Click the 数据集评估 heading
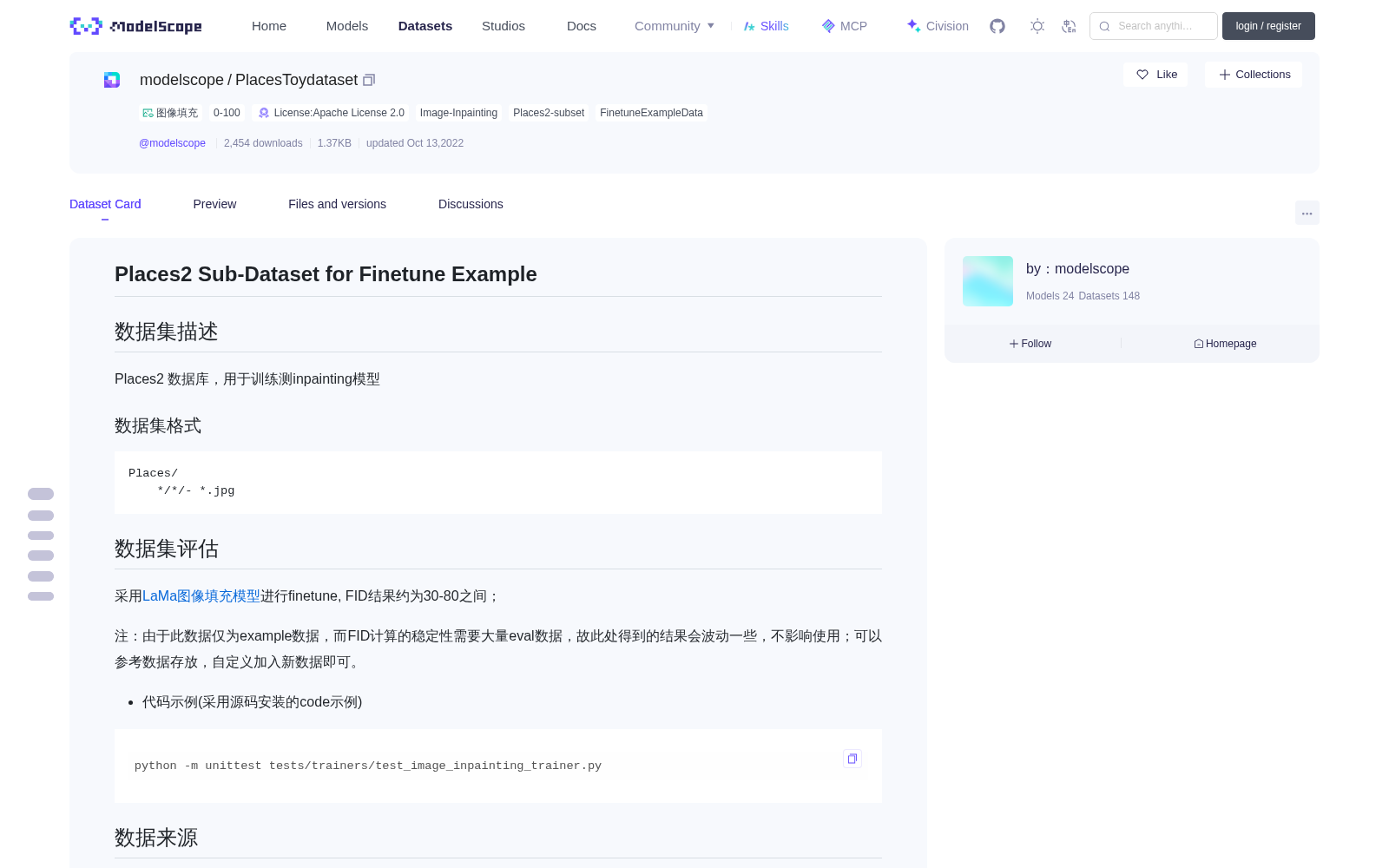 click(x=167, y=549)
